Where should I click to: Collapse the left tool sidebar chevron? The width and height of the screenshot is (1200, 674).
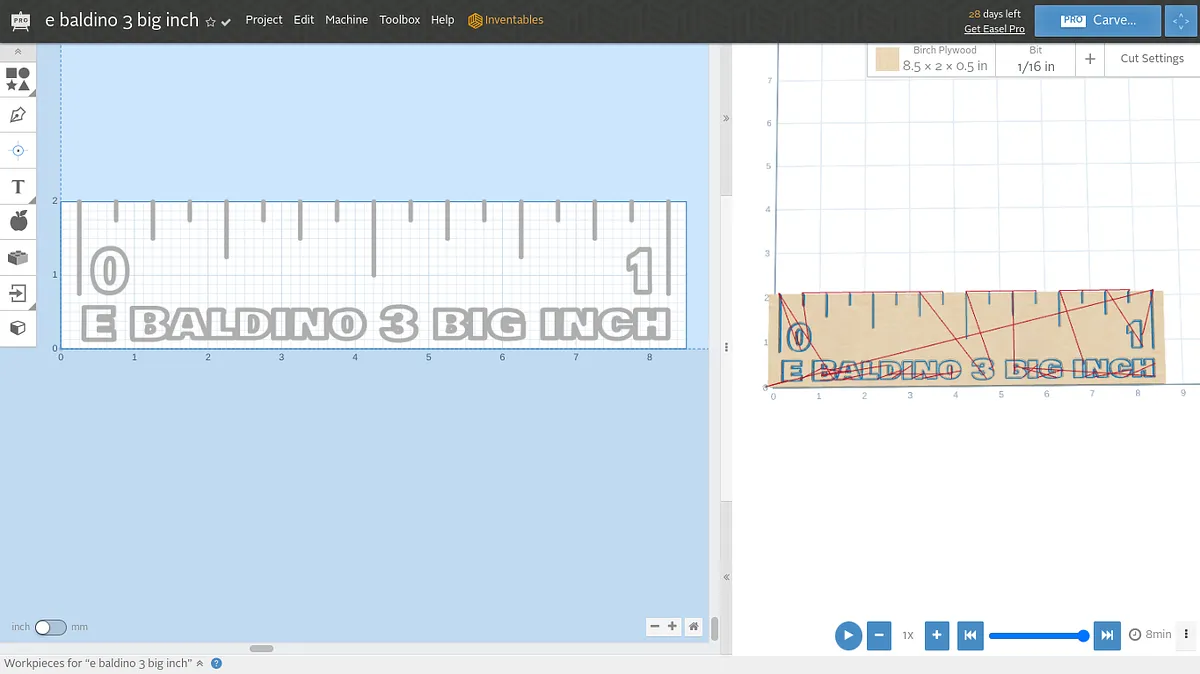click(18, 51)
